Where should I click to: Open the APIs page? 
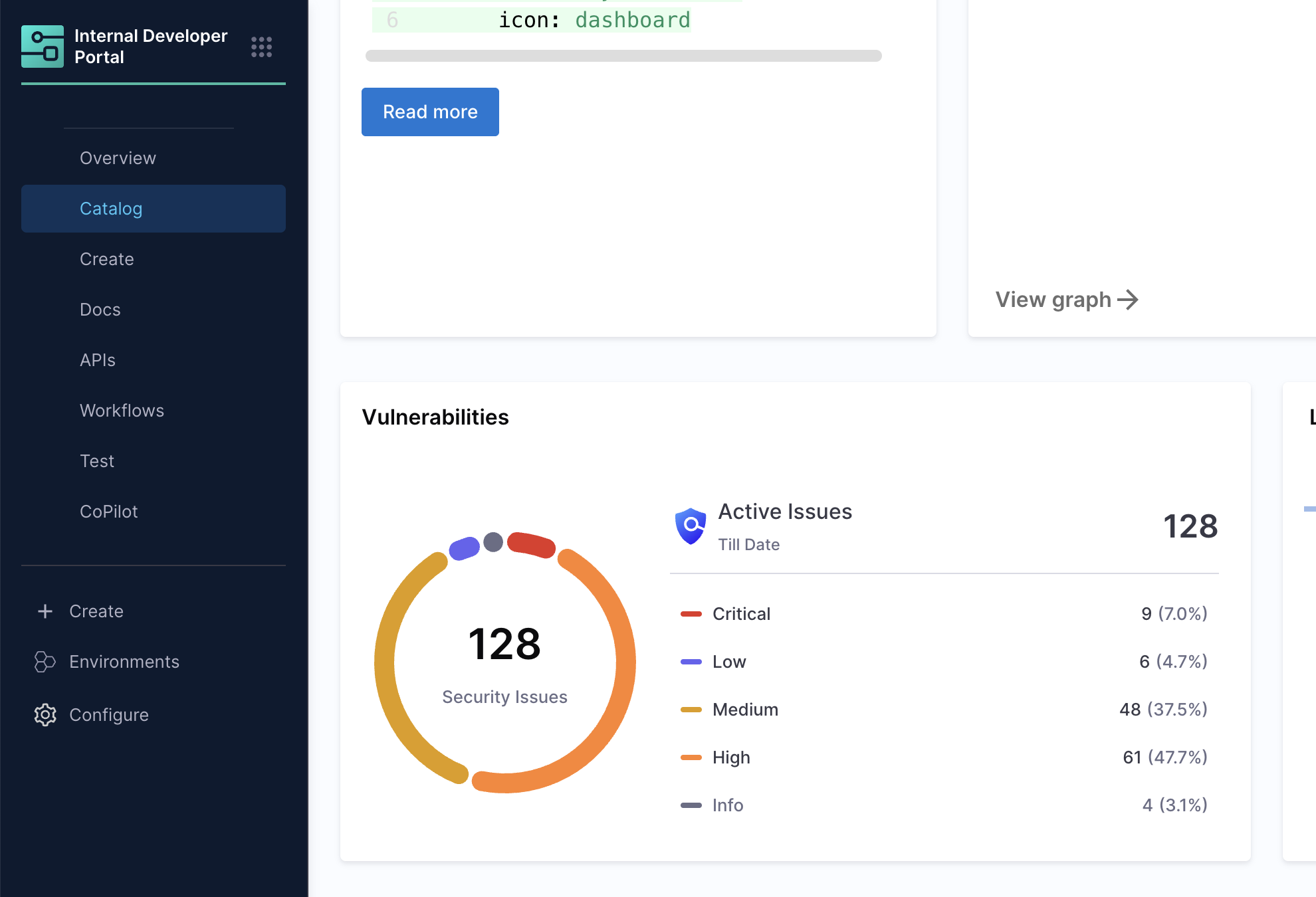click(98, 360)
